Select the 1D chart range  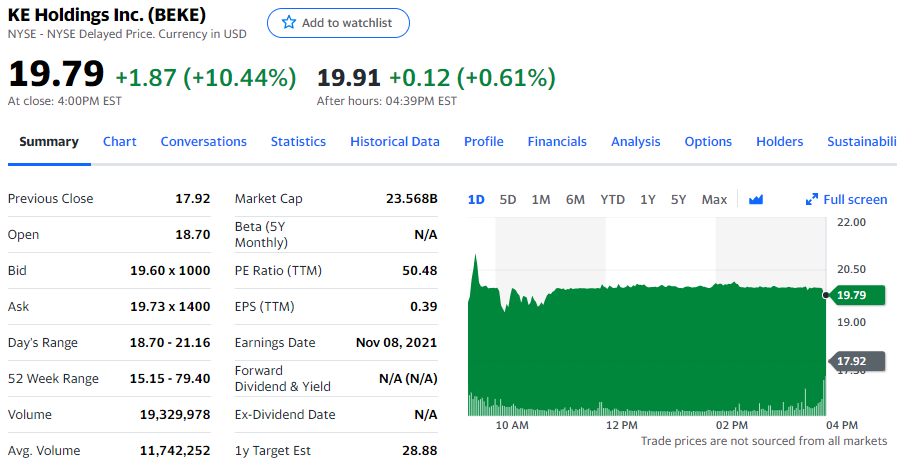point(476,200)
